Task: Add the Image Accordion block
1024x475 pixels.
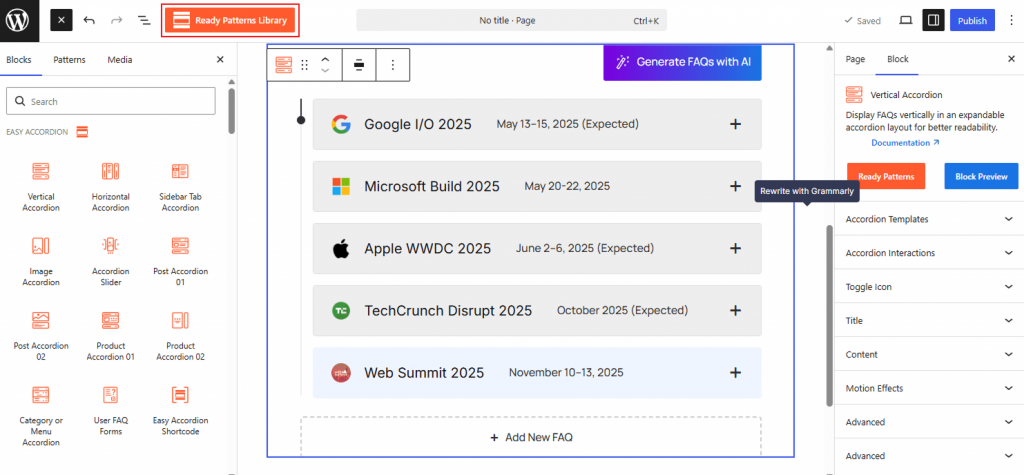Action: pos(41,246)
